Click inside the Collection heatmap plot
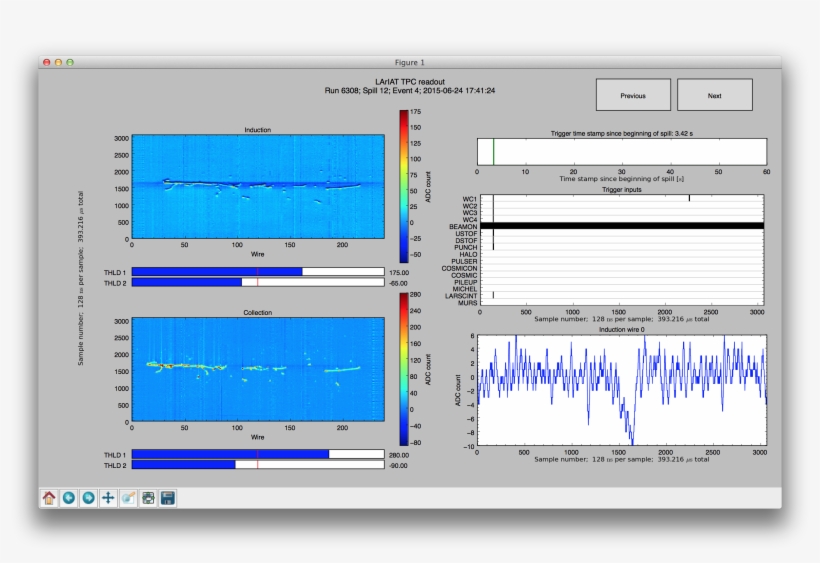Viewport: 820px width, 563px height. pos(257,371)
